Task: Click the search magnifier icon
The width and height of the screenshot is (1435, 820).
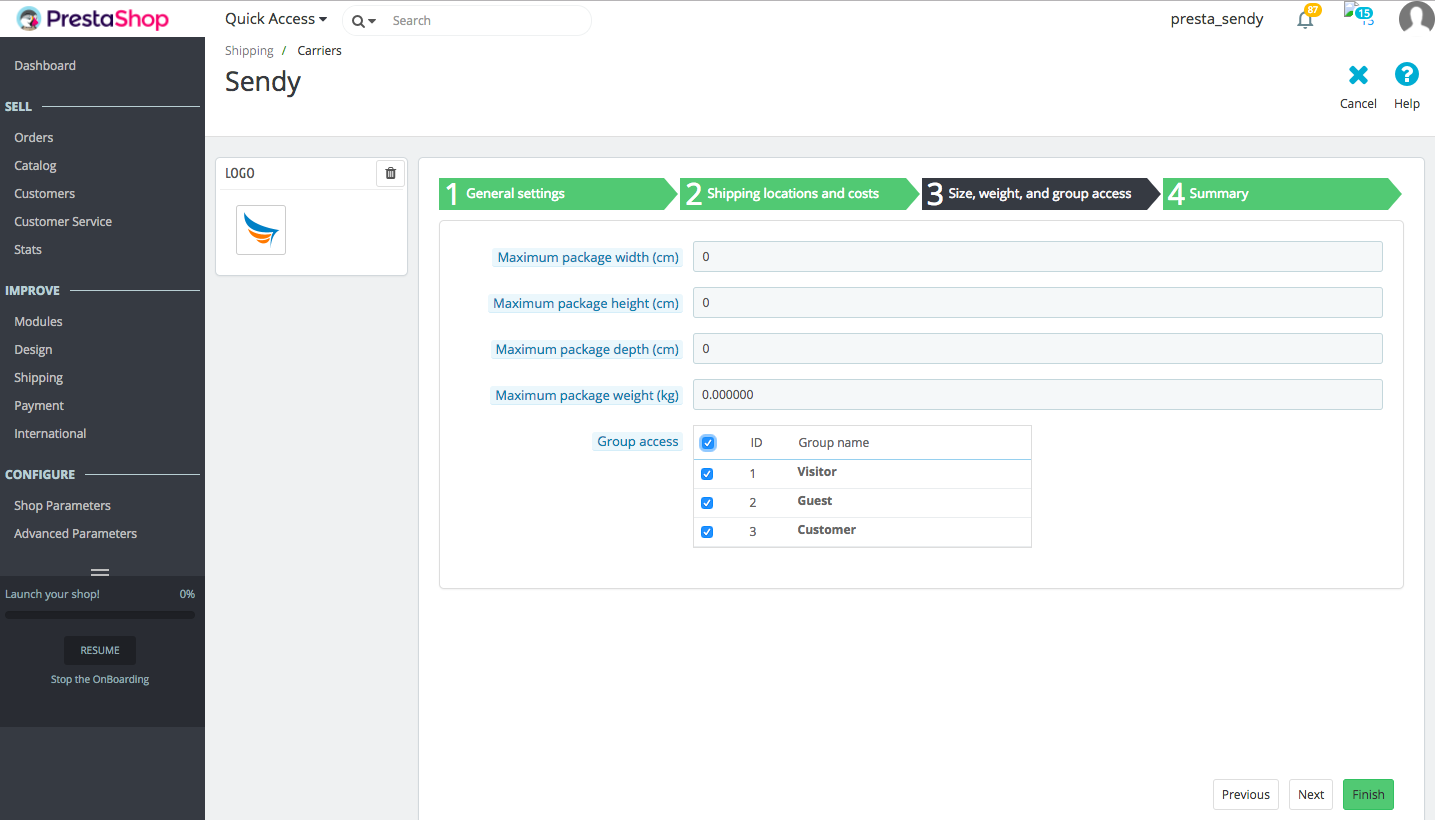Action: point(358,21)
